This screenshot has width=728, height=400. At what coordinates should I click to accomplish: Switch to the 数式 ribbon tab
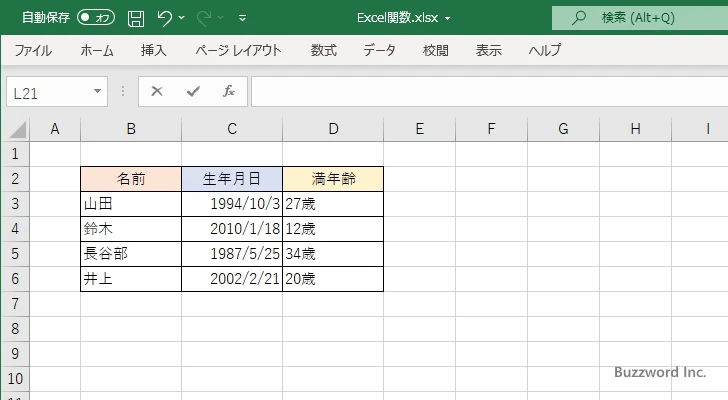coord(324,50)
